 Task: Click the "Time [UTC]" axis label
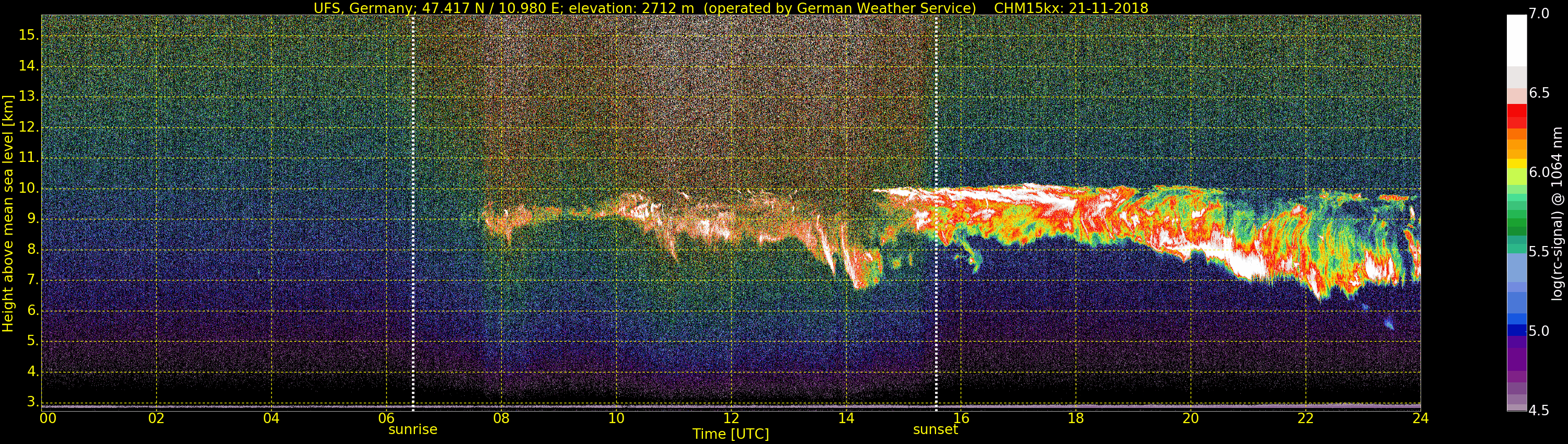coord(731,434)
